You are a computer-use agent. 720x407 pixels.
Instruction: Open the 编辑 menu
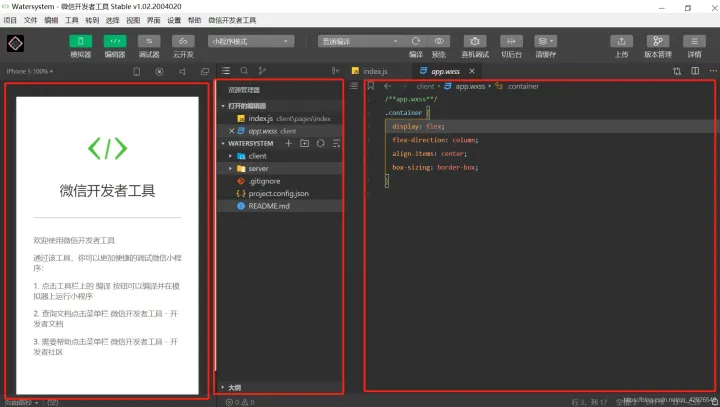point(51,20)
